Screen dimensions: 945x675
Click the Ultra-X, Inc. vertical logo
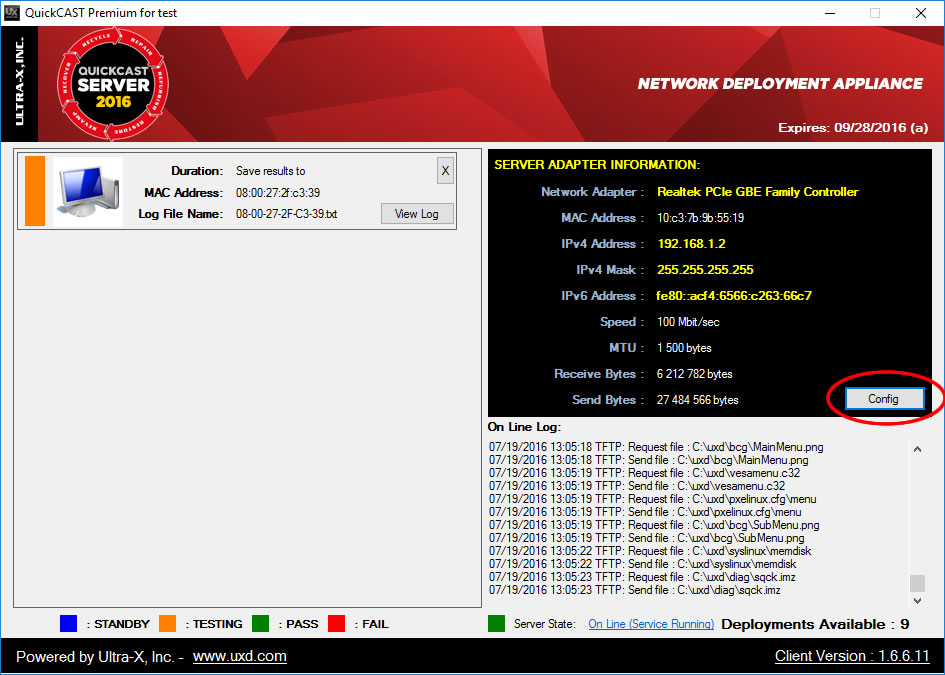click(20, 85)
